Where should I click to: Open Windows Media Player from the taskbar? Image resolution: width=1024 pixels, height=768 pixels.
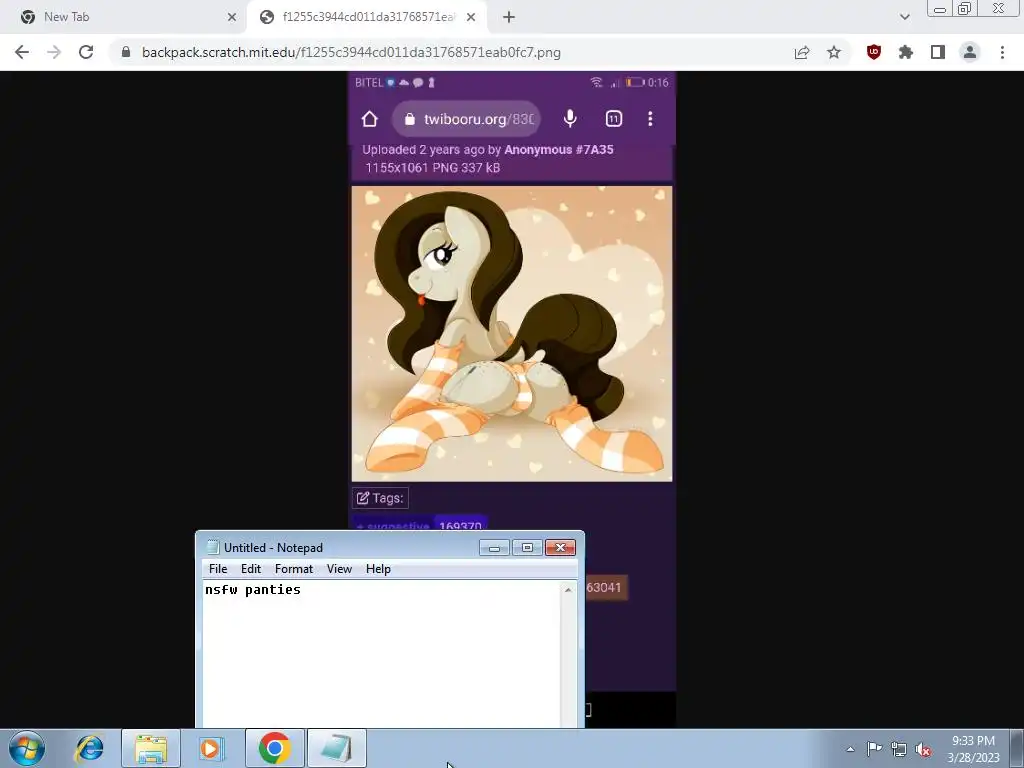[x=212, y=748]
